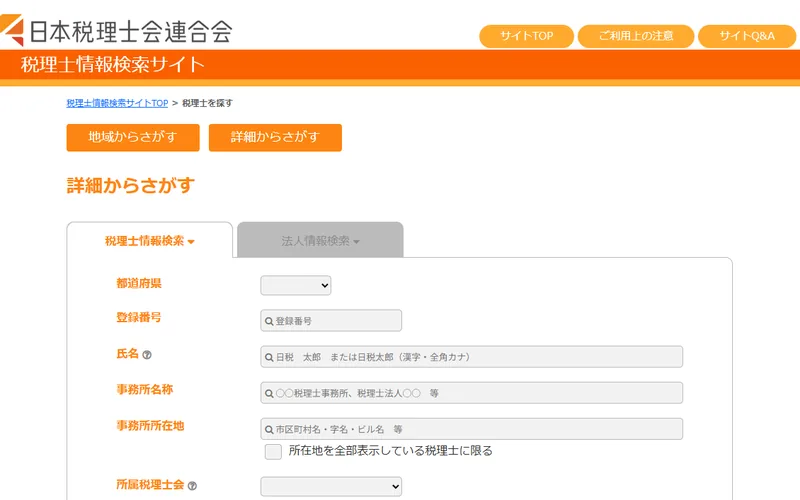This screenshot has width=800, height=500.
Task: Click the magnifier icon in 登録番号 field
Action: (x=269, y=321)
